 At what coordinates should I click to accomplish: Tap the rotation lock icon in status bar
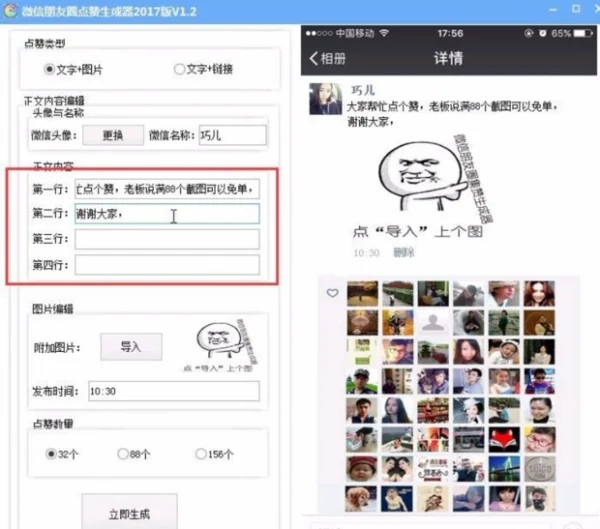tap(529, 33)
